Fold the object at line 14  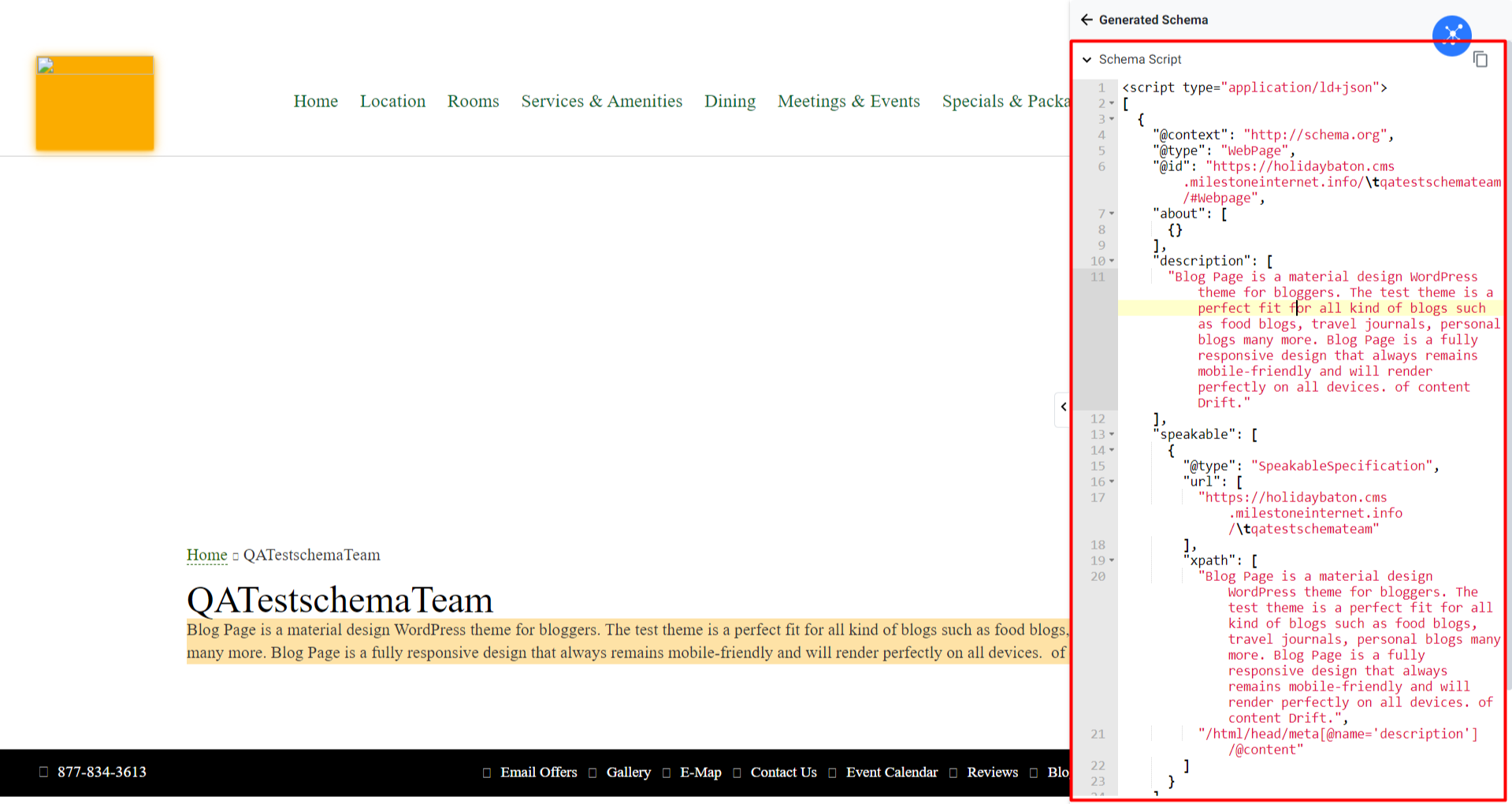click(1112, 450)
